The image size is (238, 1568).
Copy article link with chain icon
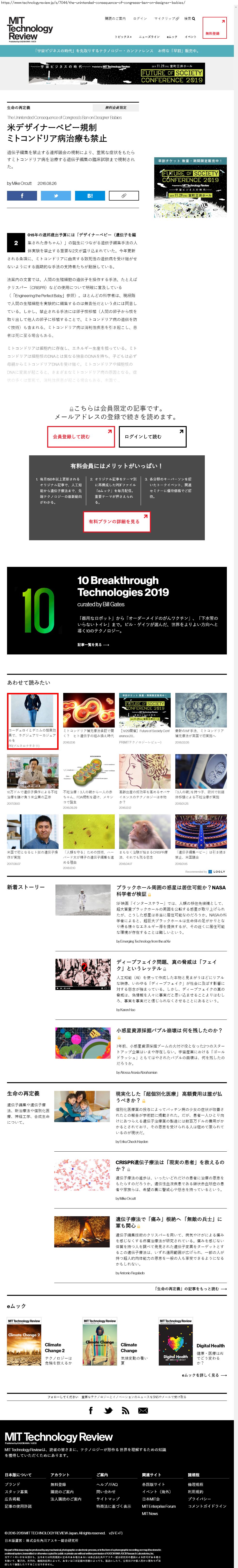pyautogui.click(x=123, y=196)
